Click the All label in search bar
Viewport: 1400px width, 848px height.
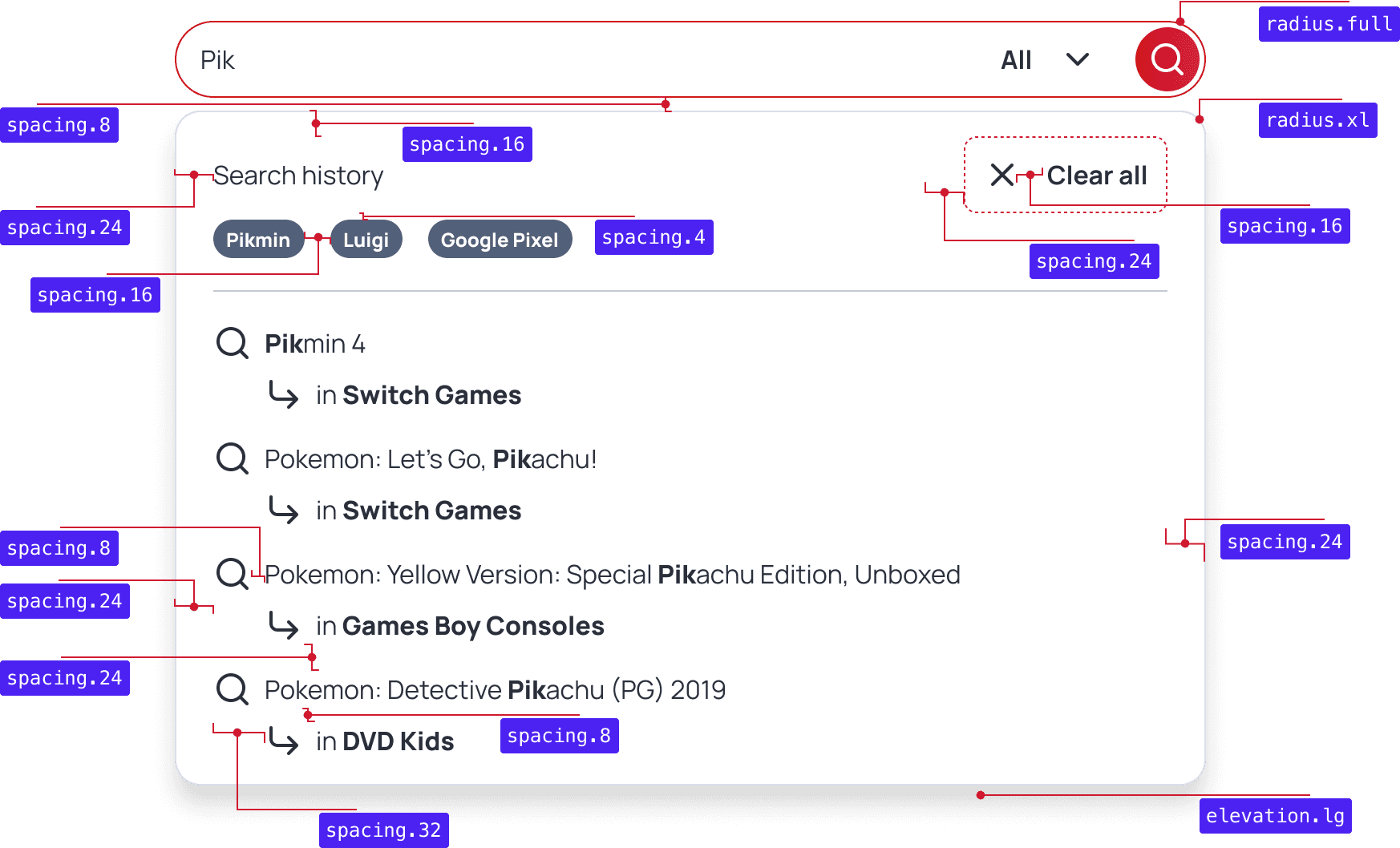pyautogui.click(x=1016, y=60)
